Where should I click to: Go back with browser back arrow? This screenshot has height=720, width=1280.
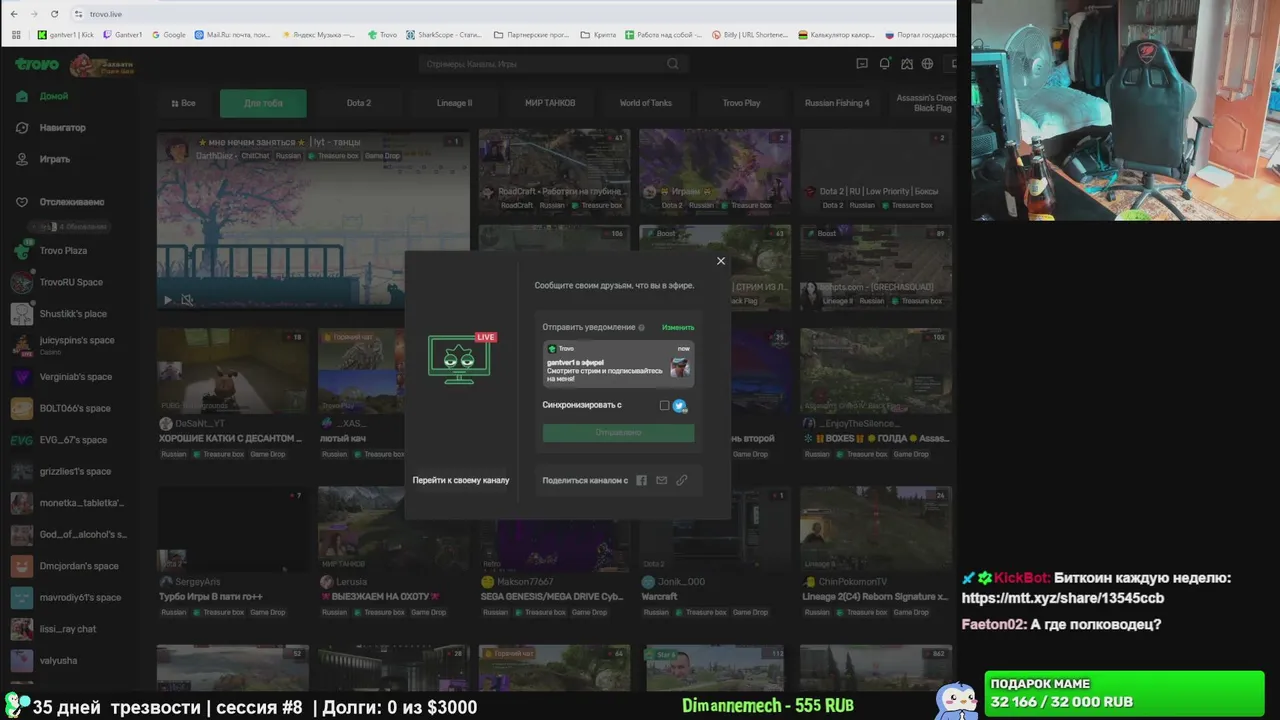tap(15, 14)
